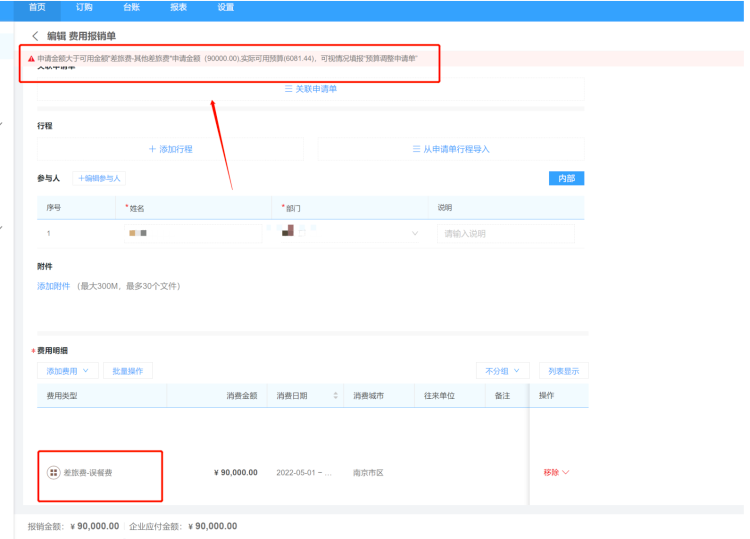Click 添加行程 to add a trip

point(170,149)
